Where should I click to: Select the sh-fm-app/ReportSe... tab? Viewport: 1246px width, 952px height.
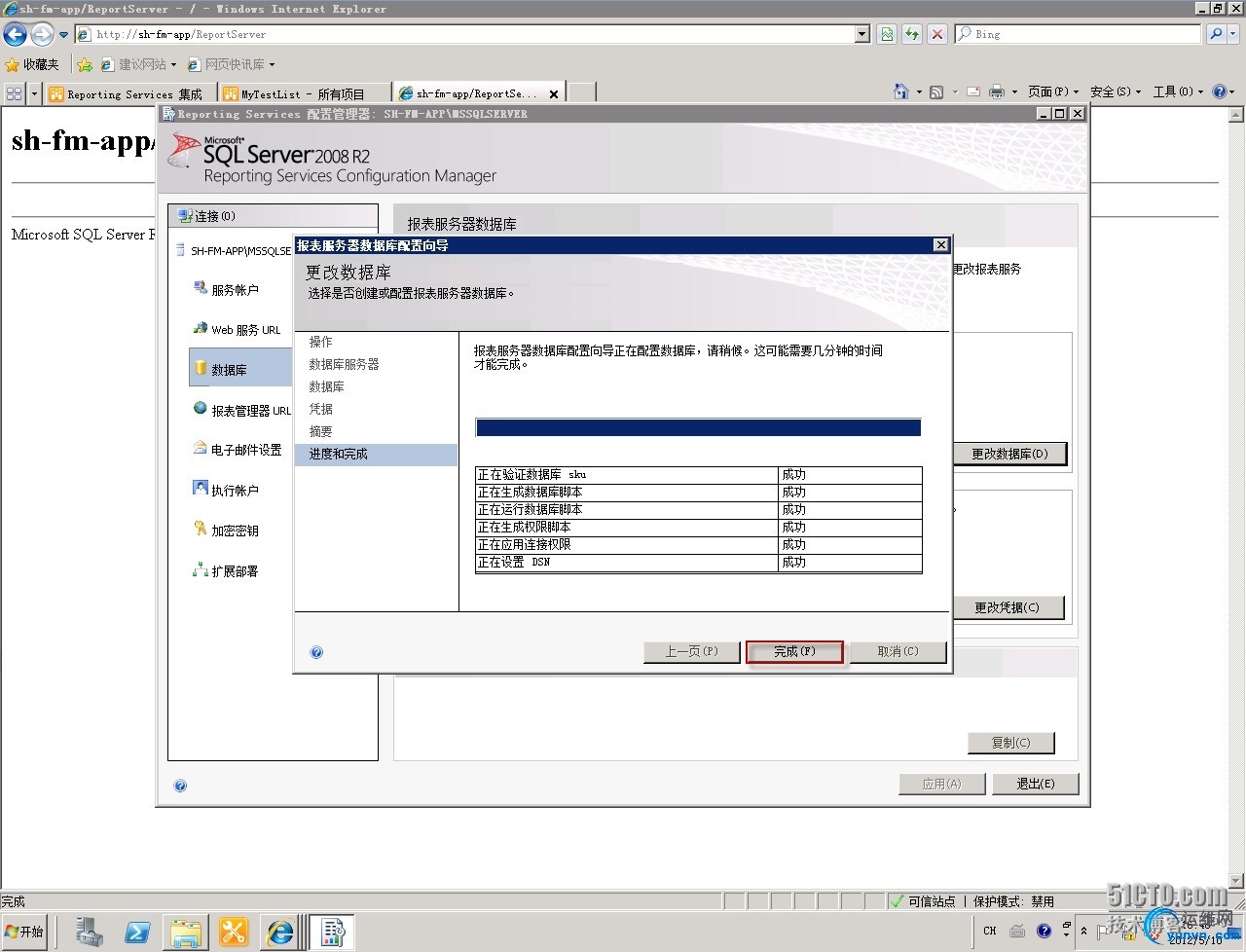(x=479, y=93)
